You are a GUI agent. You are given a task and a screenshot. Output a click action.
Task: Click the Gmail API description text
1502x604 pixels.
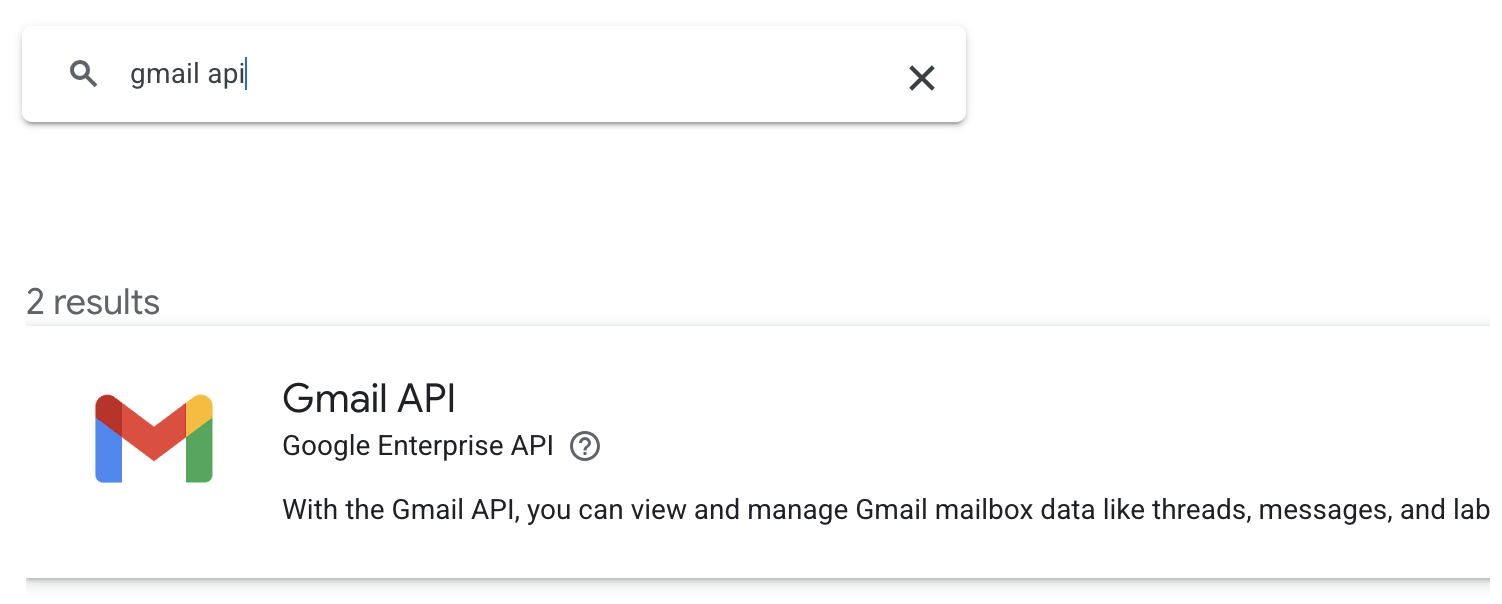pos(700,509)
